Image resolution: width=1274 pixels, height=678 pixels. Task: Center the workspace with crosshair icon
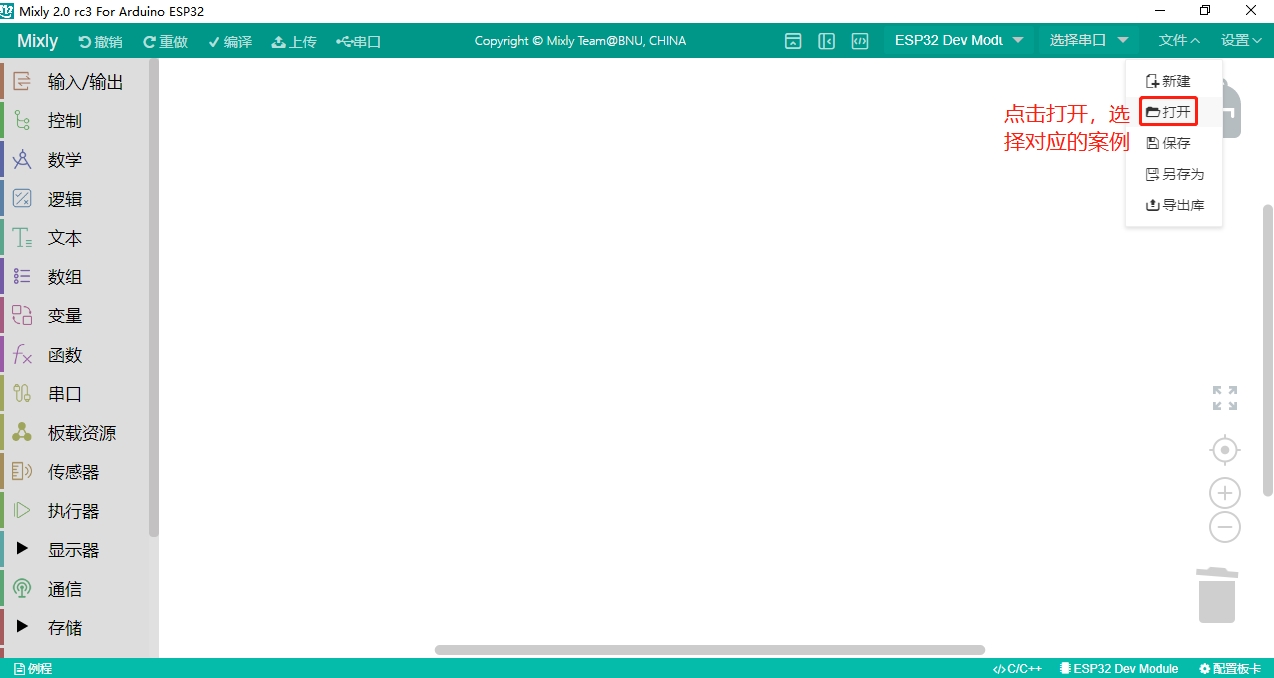pyautogui.click(x=1224, y=451)
